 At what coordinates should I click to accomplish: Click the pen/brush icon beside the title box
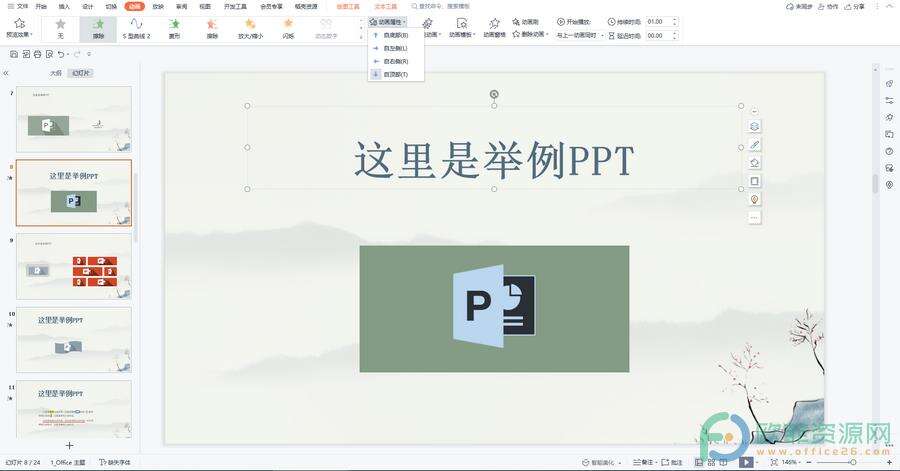(x=754, y=145)
